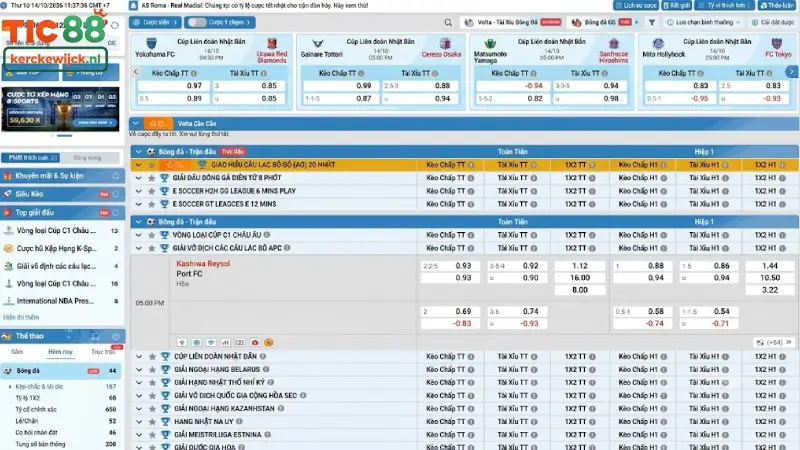Screen dimensions: 800x450
Task: Click info icon next to GIẢI NGOẠI HẠNG KAZAKHSTAN
Action: click(281, 409)
